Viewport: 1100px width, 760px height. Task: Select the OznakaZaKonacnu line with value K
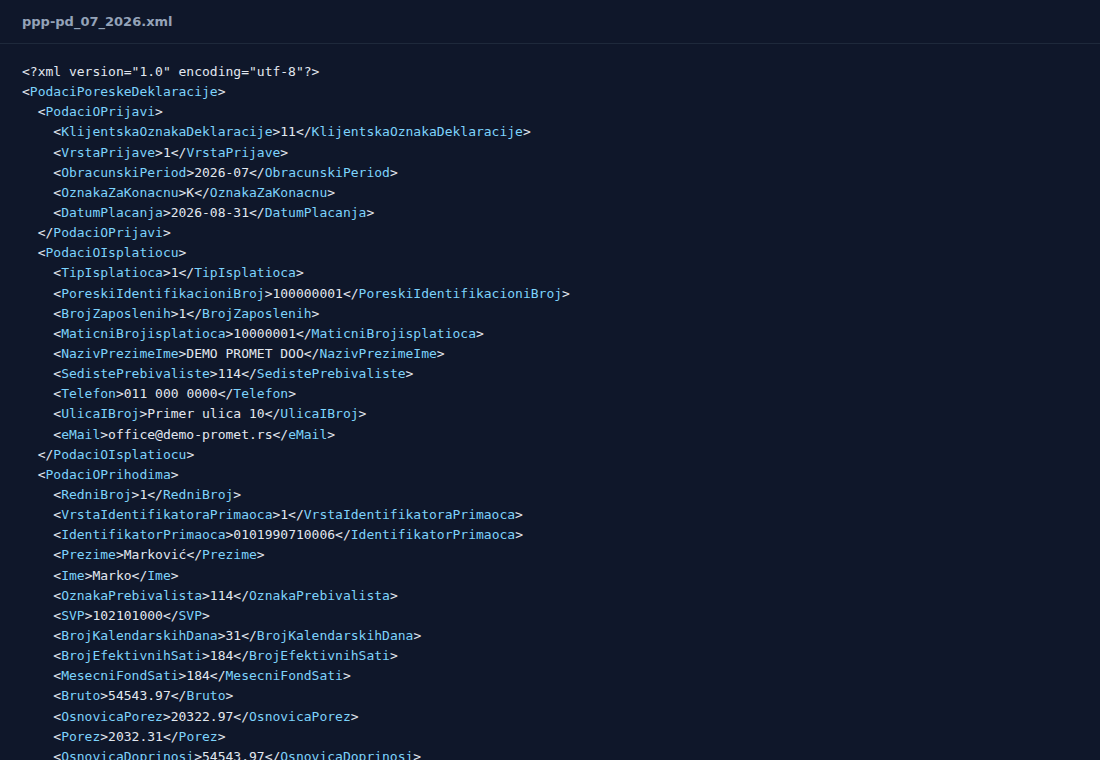[194, 192]
